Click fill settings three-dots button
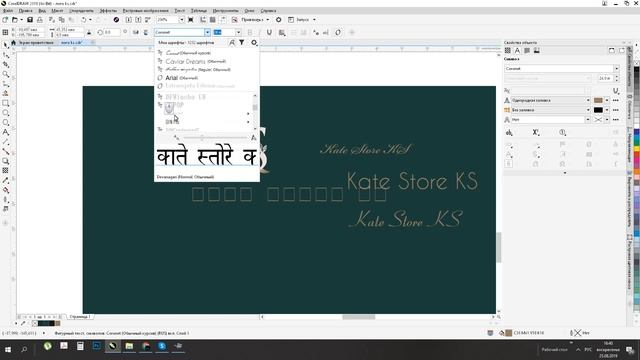 tap(616, 100)
